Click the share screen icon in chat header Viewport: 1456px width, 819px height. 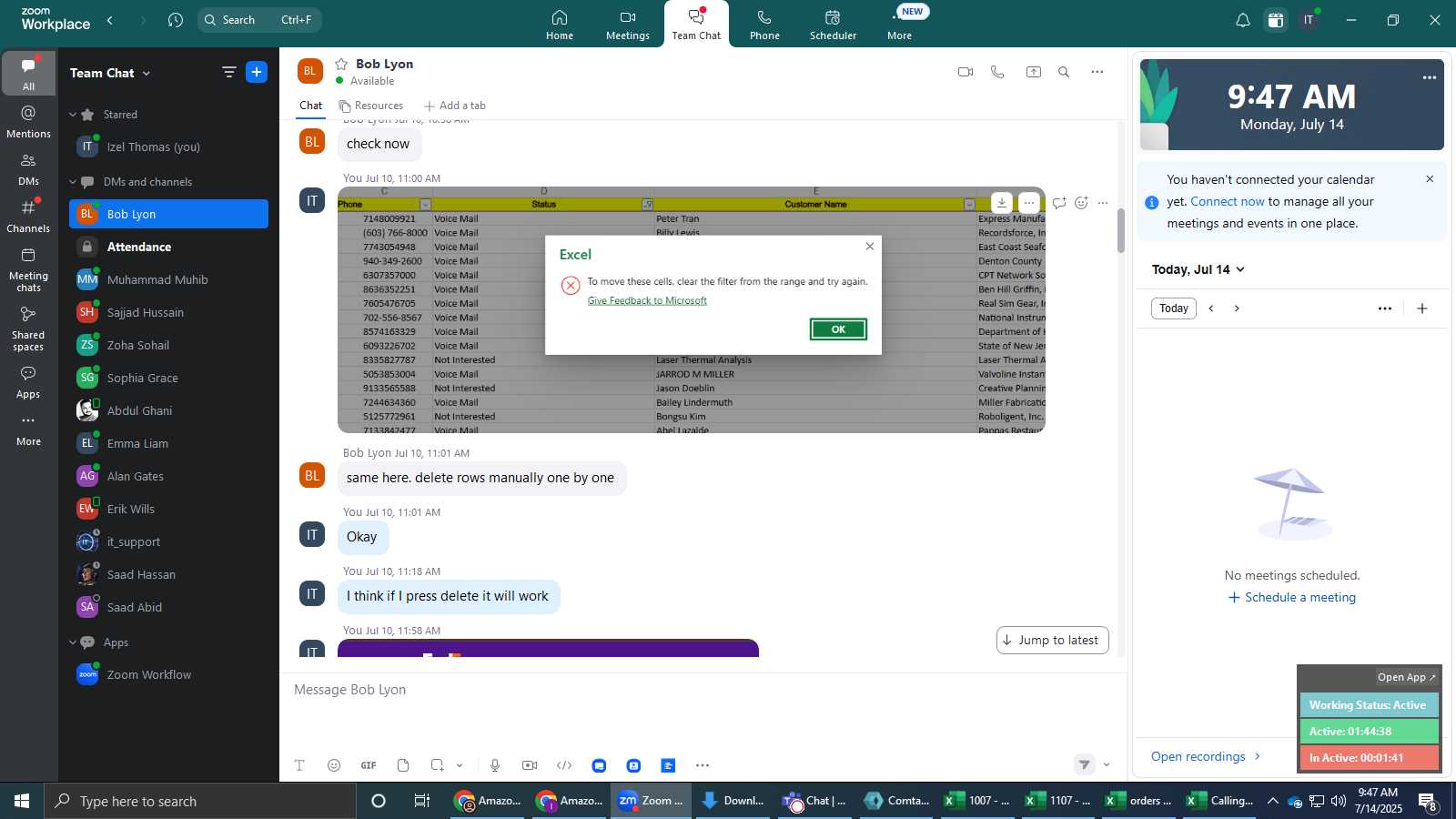(1034, 72)
